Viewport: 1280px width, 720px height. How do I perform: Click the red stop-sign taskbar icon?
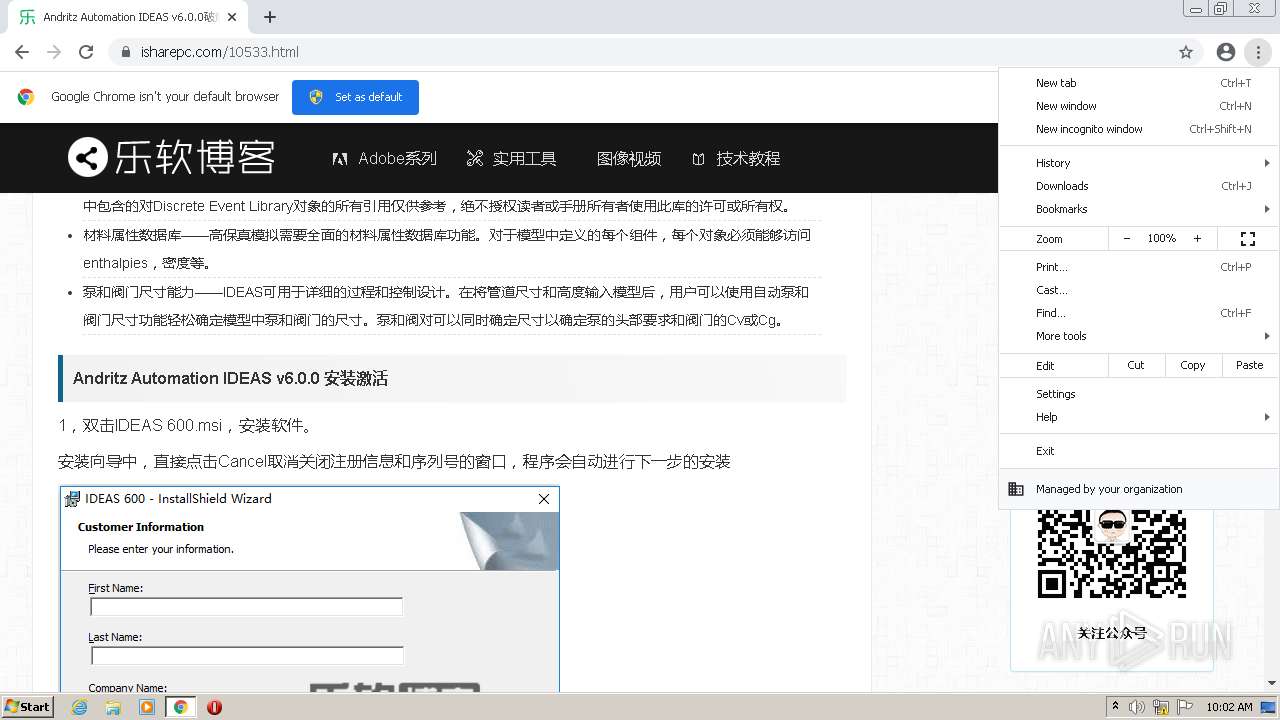[214, 707]
